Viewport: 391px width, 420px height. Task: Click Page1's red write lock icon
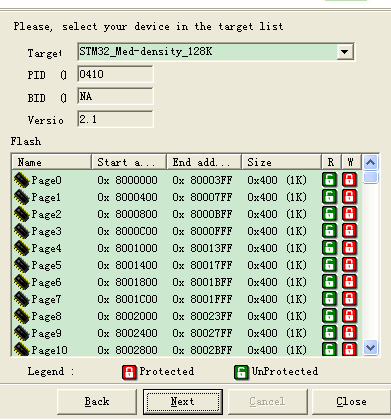point(349,197)
